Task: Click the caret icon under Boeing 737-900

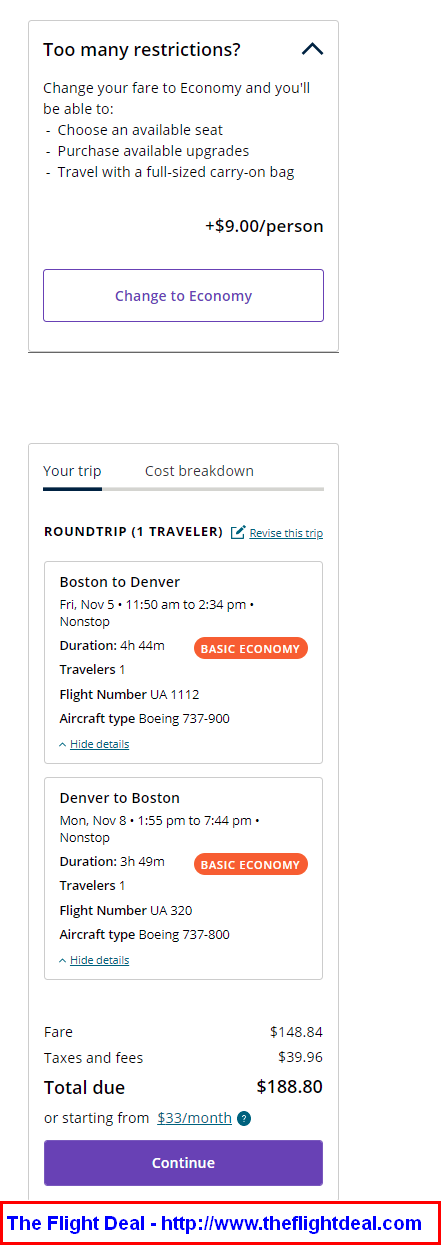Action: [x=63, y=744]
